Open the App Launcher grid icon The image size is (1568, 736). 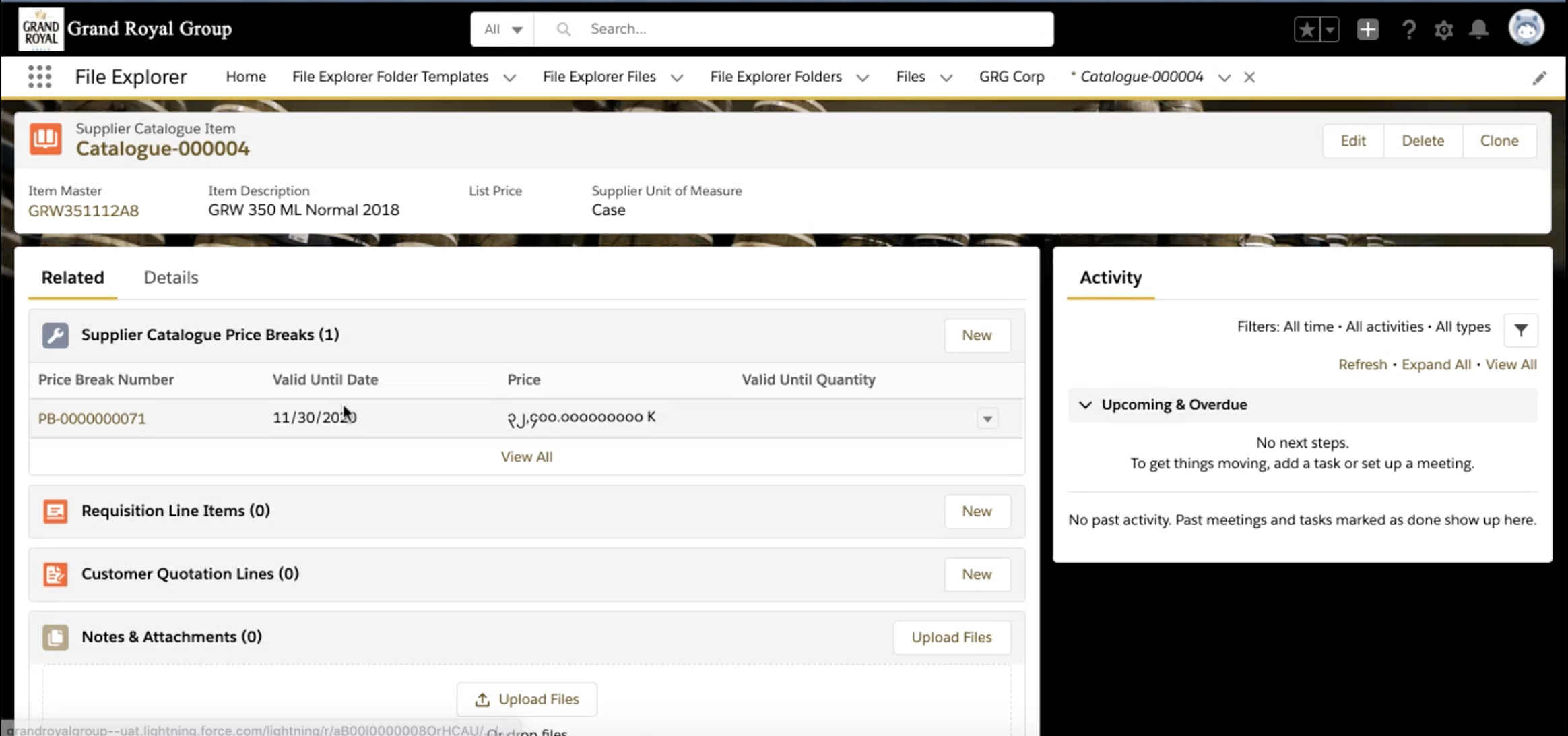[40, 77]
